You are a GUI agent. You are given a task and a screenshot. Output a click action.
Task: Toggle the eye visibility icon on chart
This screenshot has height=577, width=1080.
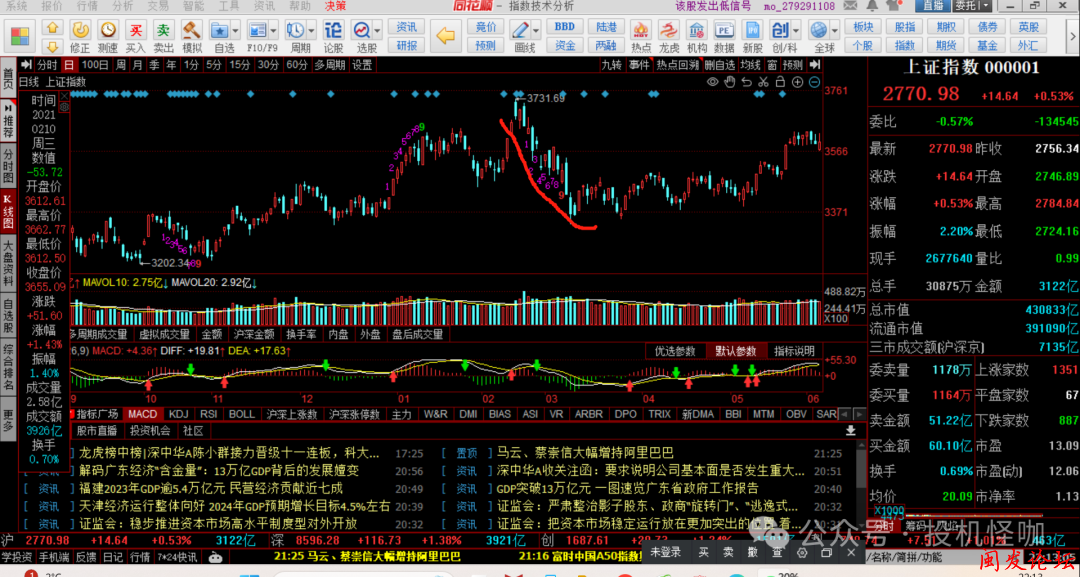712,82
